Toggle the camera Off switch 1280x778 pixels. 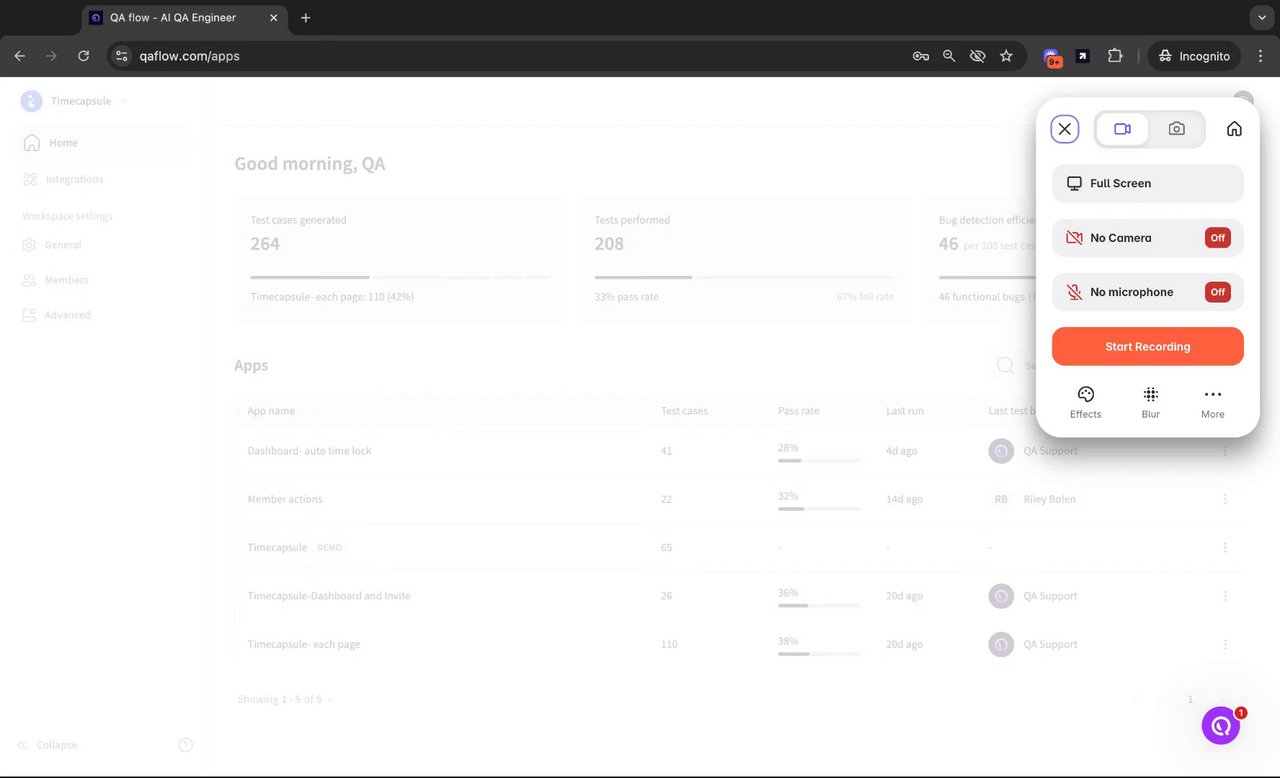point(1217,238)
